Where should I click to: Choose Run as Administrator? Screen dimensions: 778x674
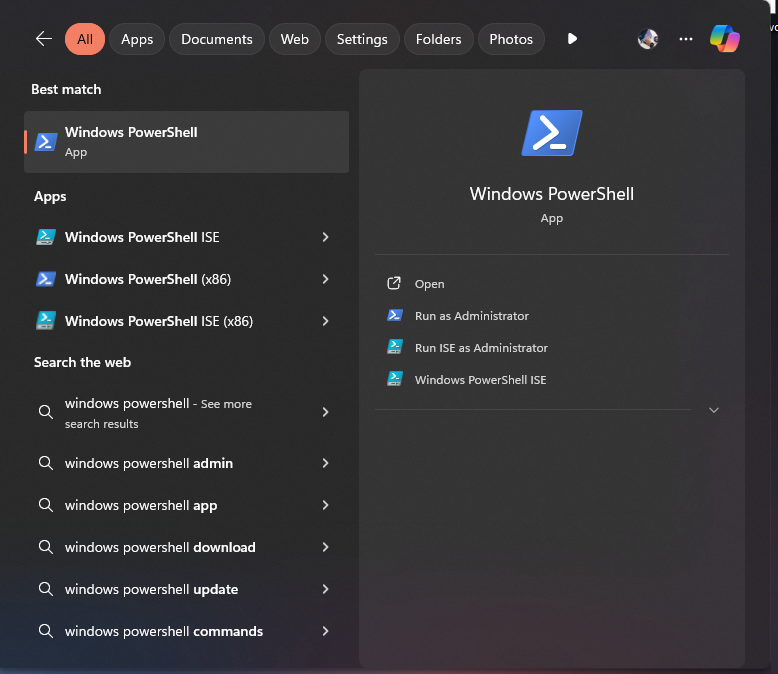[x=471, y=316]
